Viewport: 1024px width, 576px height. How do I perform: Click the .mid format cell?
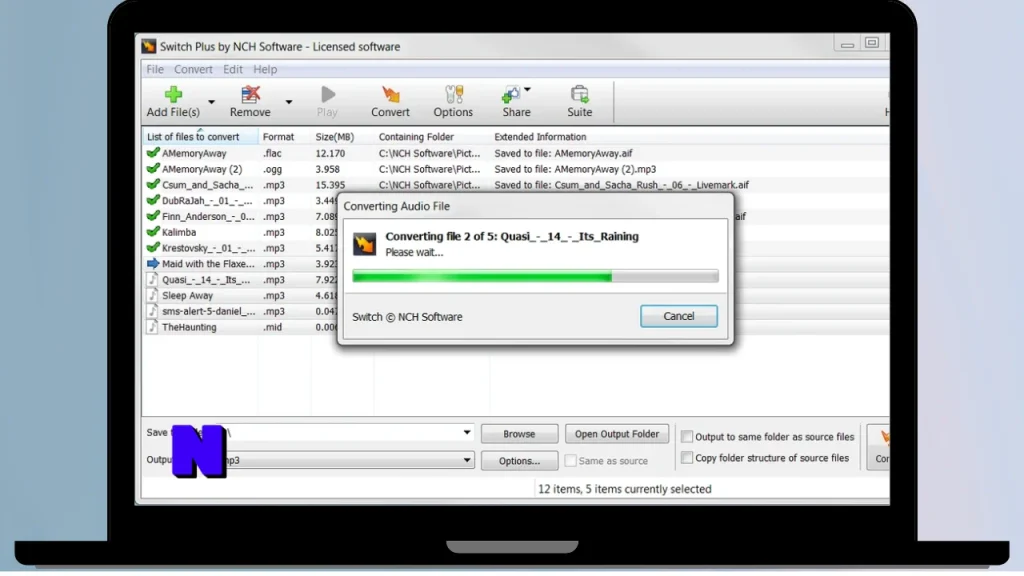click(272, 327)
